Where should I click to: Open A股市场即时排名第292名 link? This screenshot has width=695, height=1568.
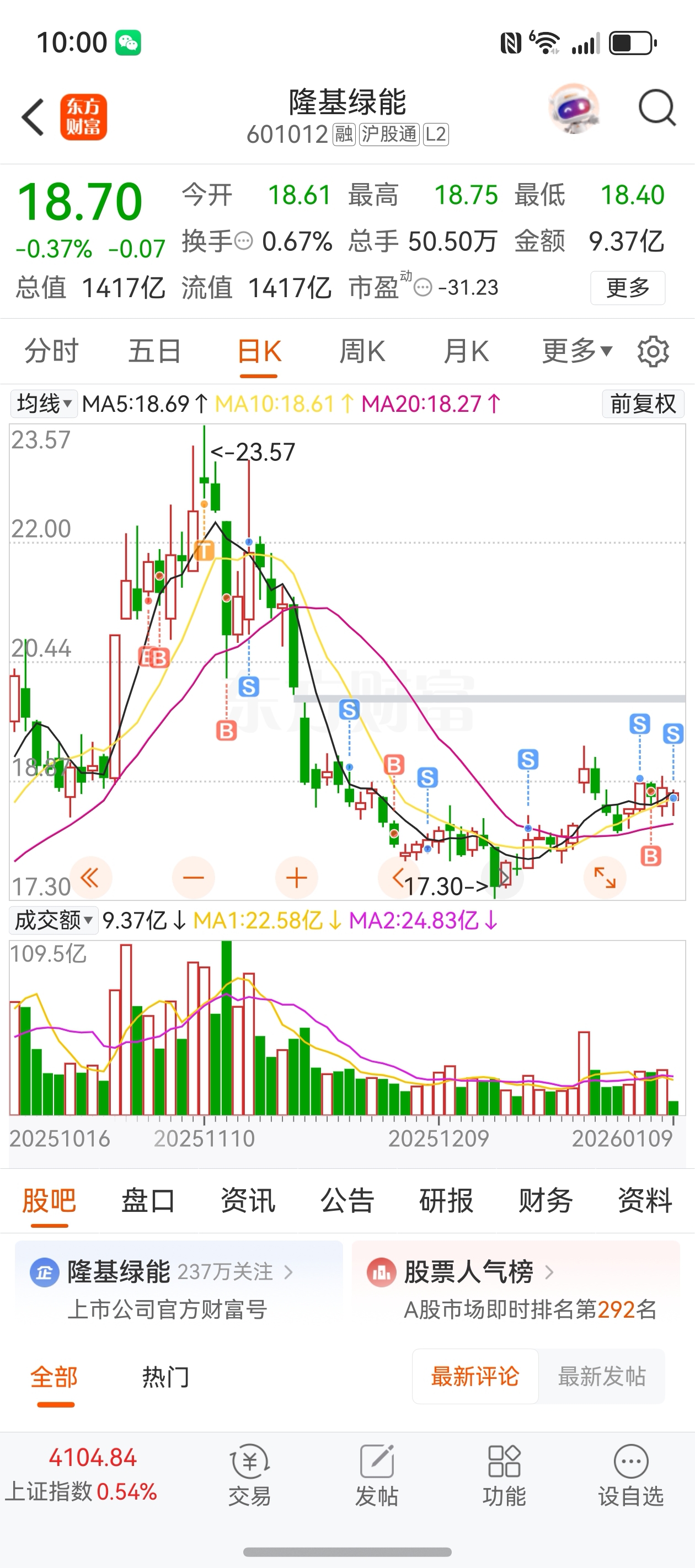(531, 1309)
